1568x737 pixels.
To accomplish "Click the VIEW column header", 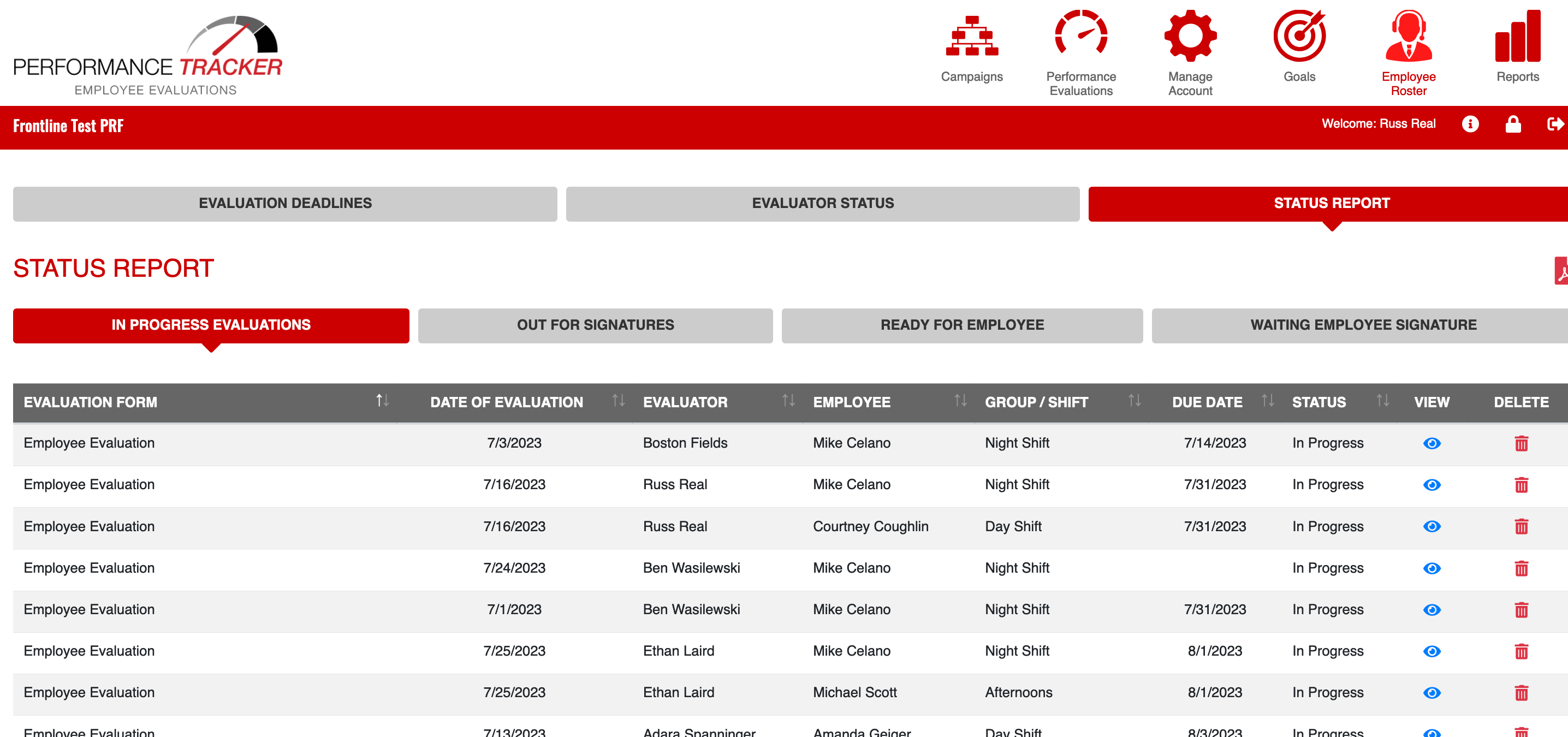I will coord(1432,402).
